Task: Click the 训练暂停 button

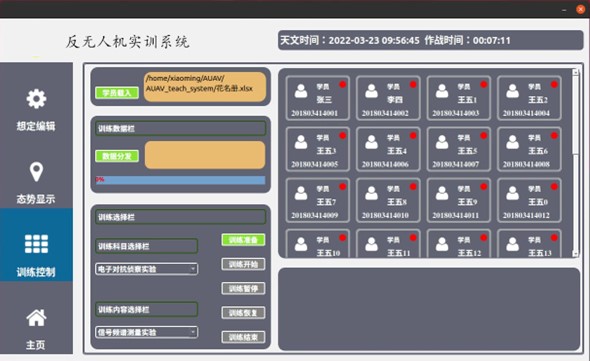Action: point(243,289)
